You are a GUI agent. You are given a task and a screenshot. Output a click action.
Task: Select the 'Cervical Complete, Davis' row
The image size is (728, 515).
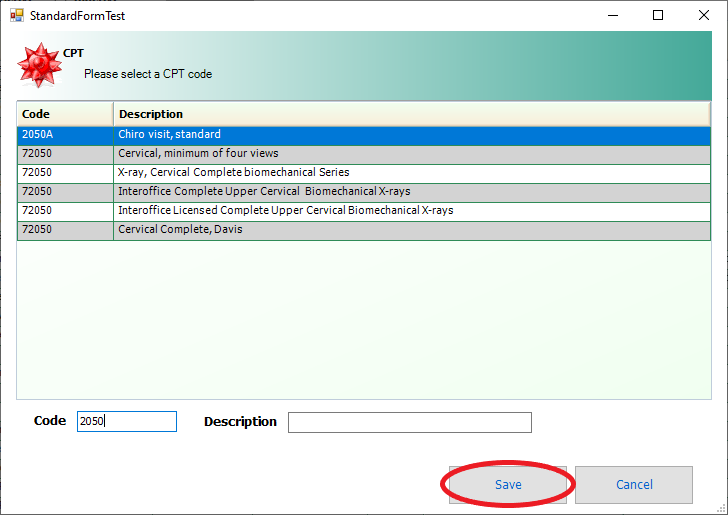[x=364, y=230]
